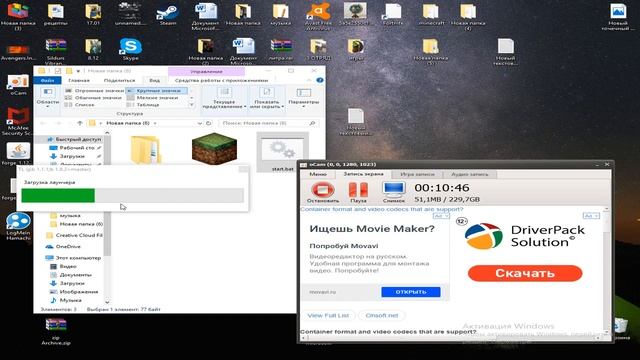This screenshot has width=640, height=360.
Task: Click the Explorer search magnifier icon
Action: 312,123
